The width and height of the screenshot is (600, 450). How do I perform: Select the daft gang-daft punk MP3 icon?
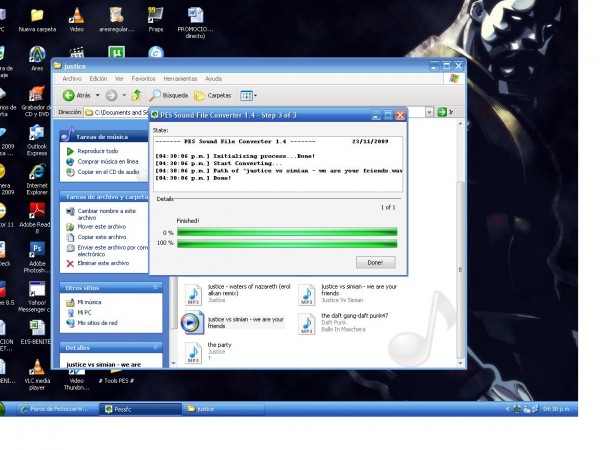[307, 324]
